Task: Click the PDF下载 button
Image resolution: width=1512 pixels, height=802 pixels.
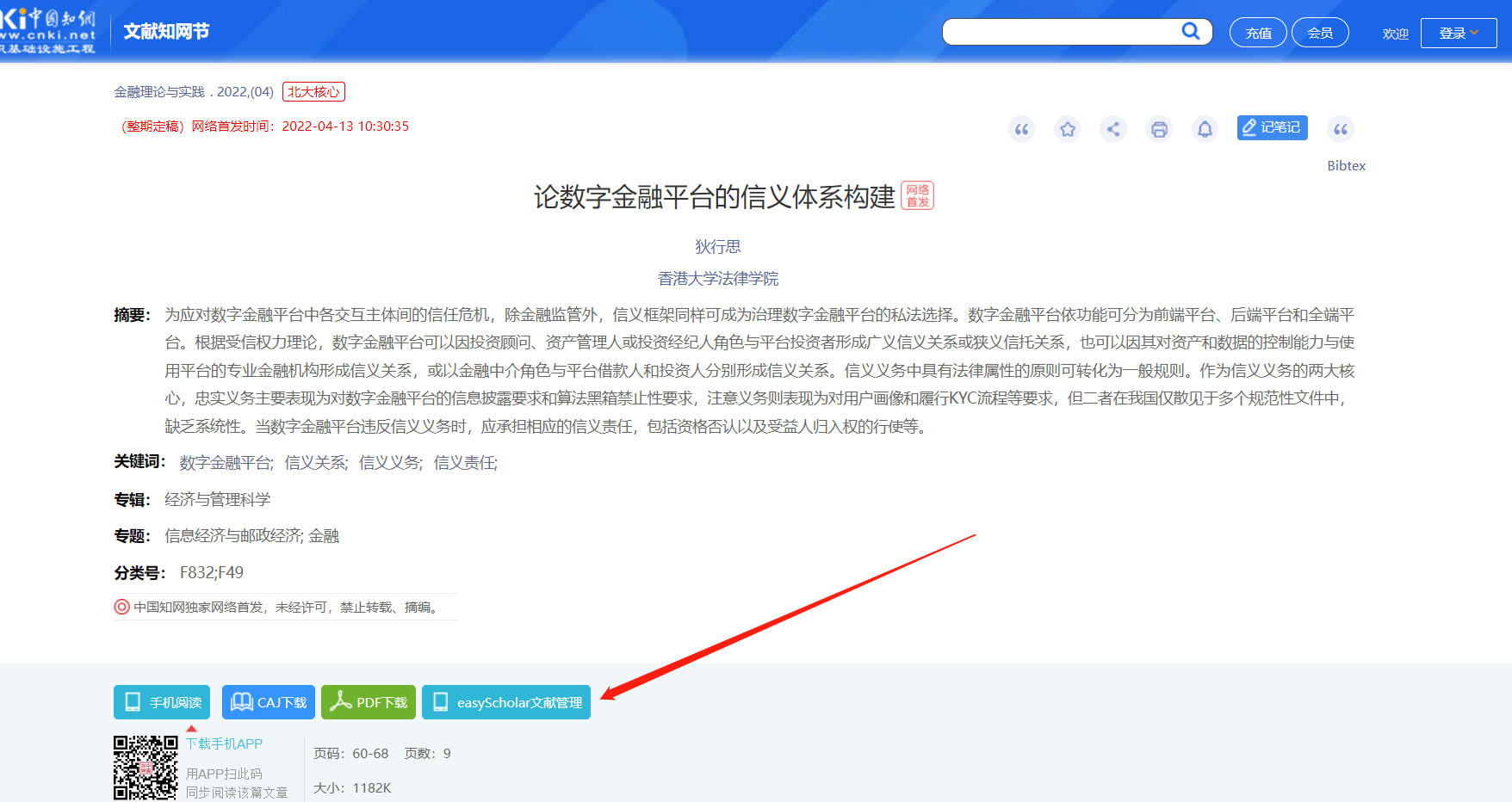Action: coord(369,702)
